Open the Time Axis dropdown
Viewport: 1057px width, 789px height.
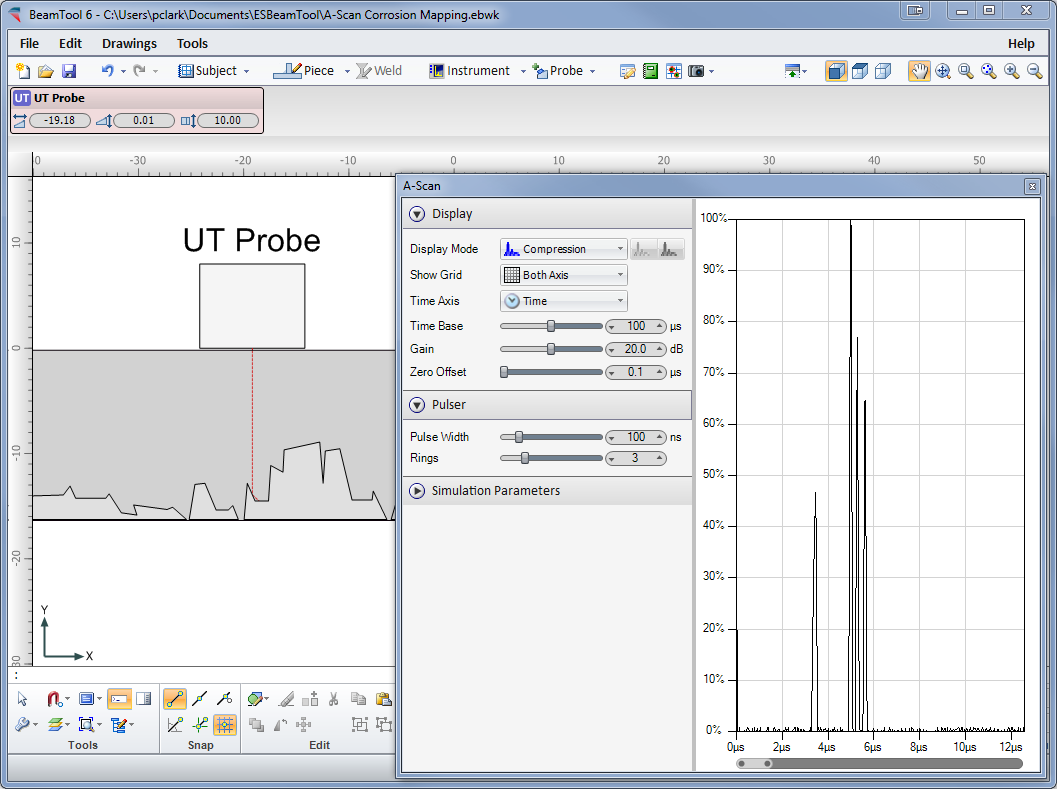[564, 301]
